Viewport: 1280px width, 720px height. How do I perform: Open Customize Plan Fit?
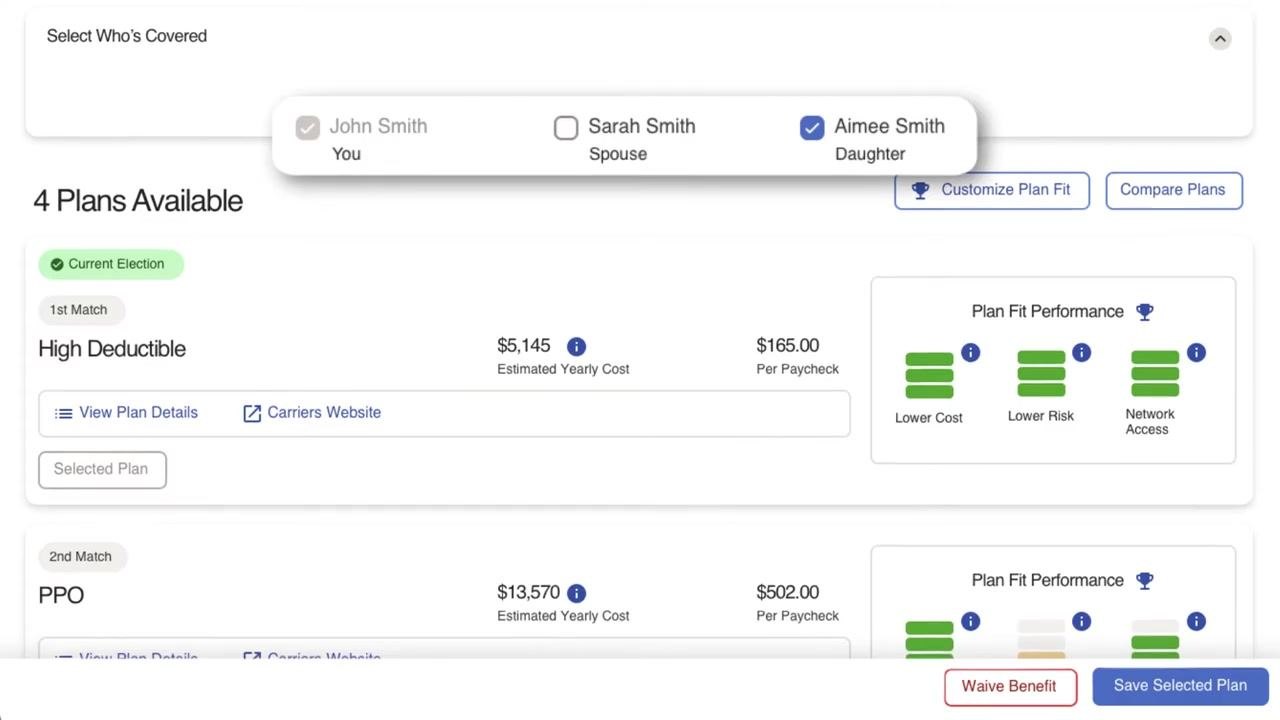coord(992,190)
